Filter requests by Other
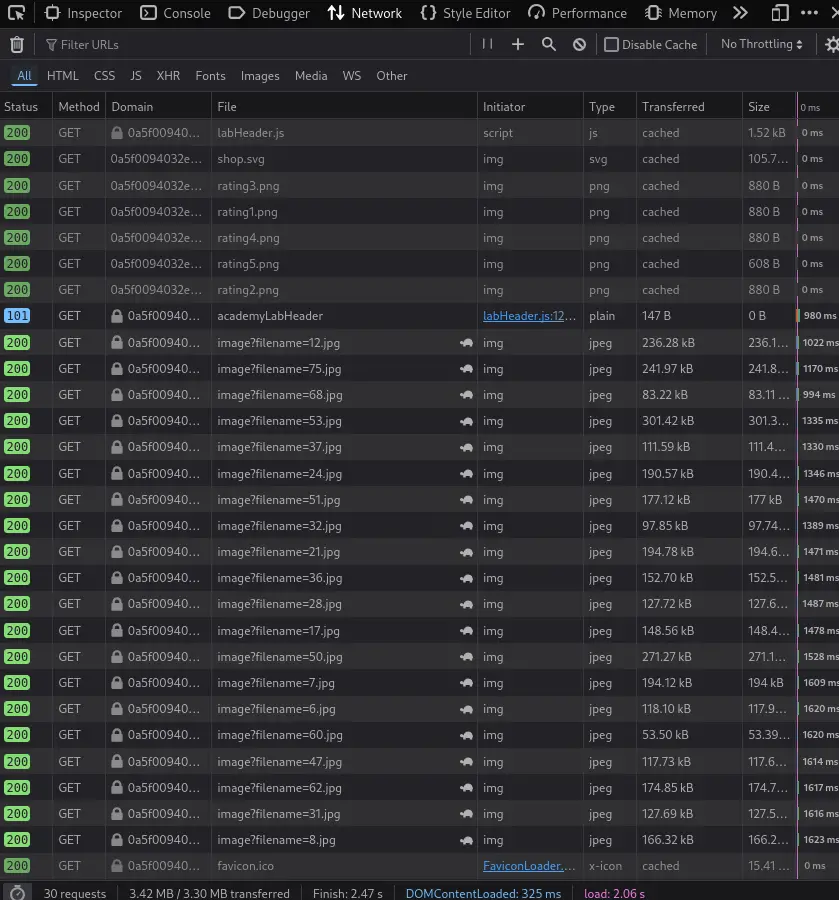 pyautogui.click(x=391, y=76)
